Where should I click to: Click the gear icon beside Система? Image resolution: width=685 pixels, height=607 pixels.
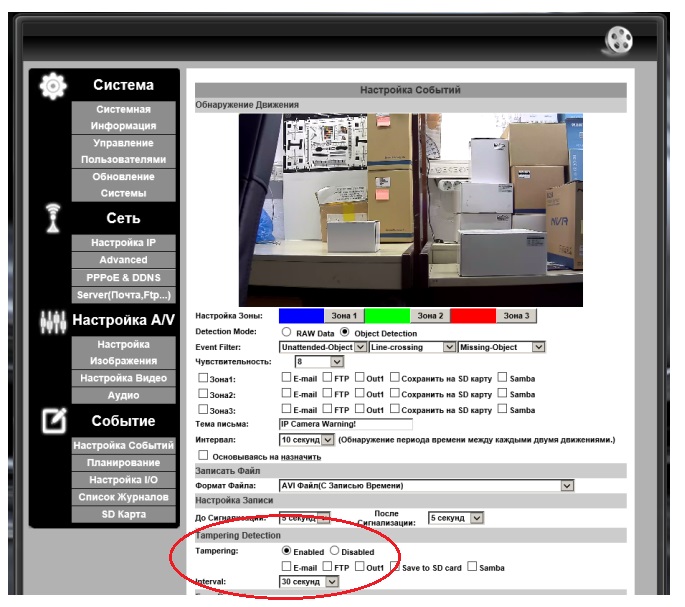[53, 86]
